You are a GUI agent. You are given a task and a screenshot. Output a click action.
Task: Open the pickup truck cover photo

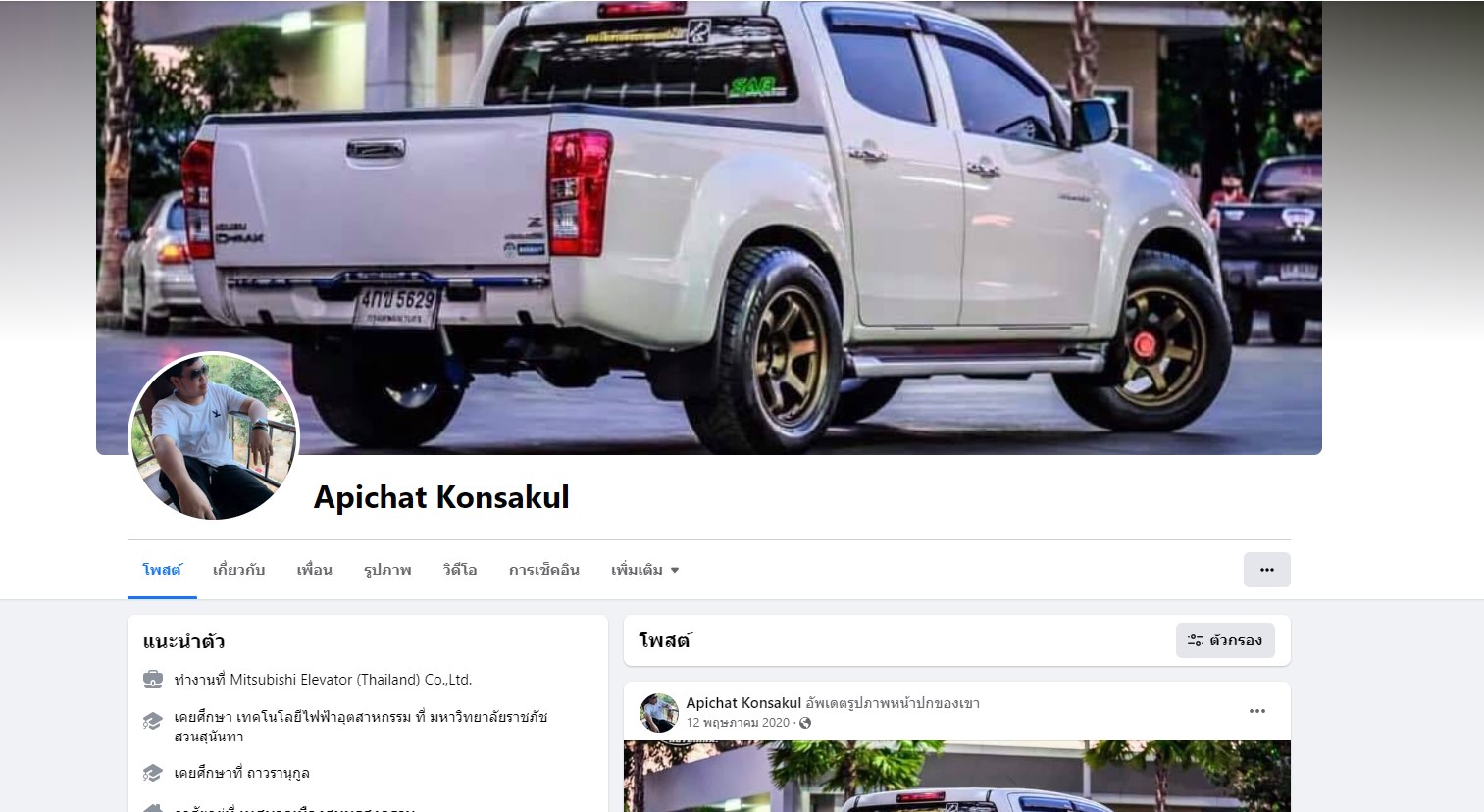pos(709,228)
